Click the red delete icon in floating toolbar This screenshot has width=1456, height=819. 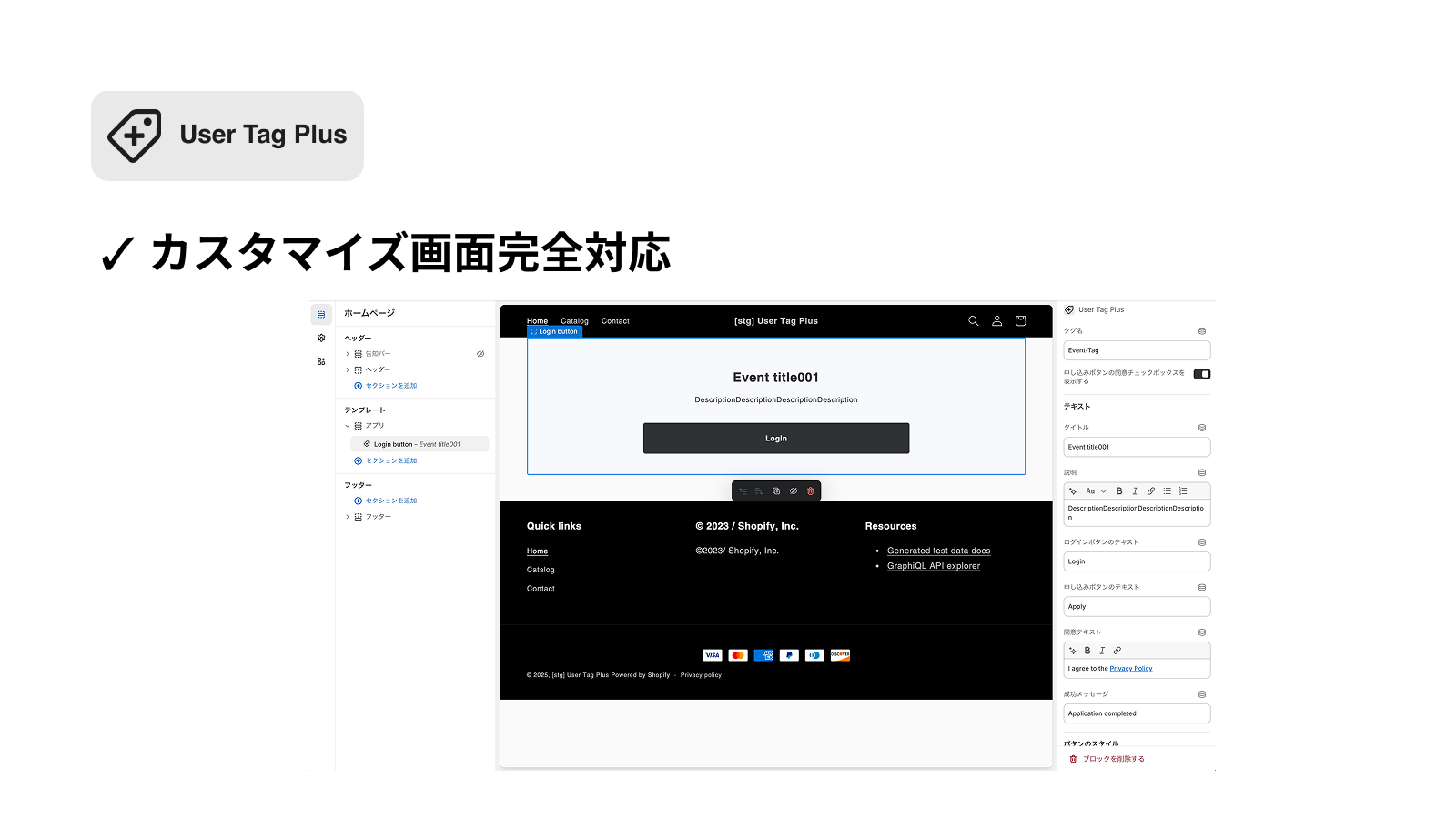tap(811, 491)
